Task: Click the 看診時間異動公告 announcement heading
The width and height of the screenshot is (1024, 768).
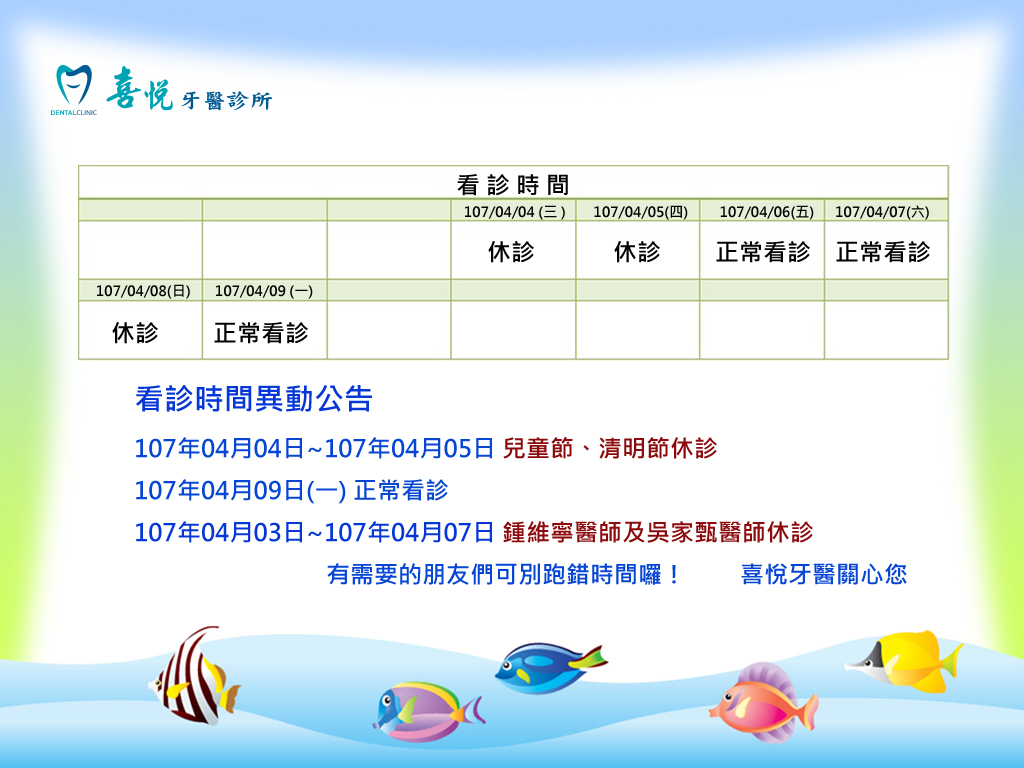Action: (x=254, y=400)
